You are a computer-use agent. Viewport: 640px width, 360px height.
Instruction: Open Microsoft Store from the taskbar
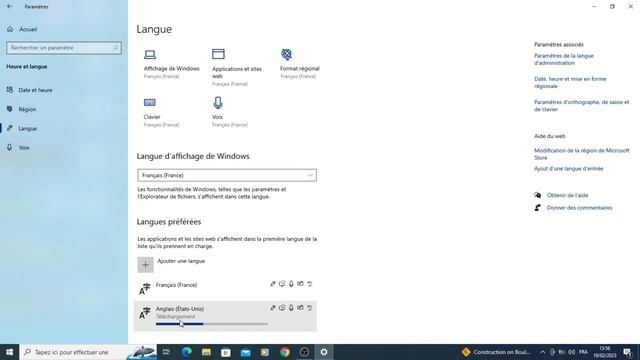tap(226, 352)
